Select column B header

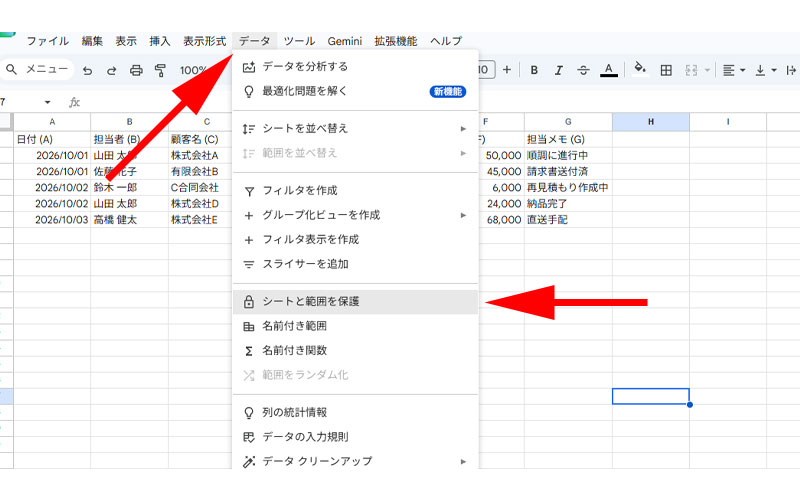coord(130,122)
